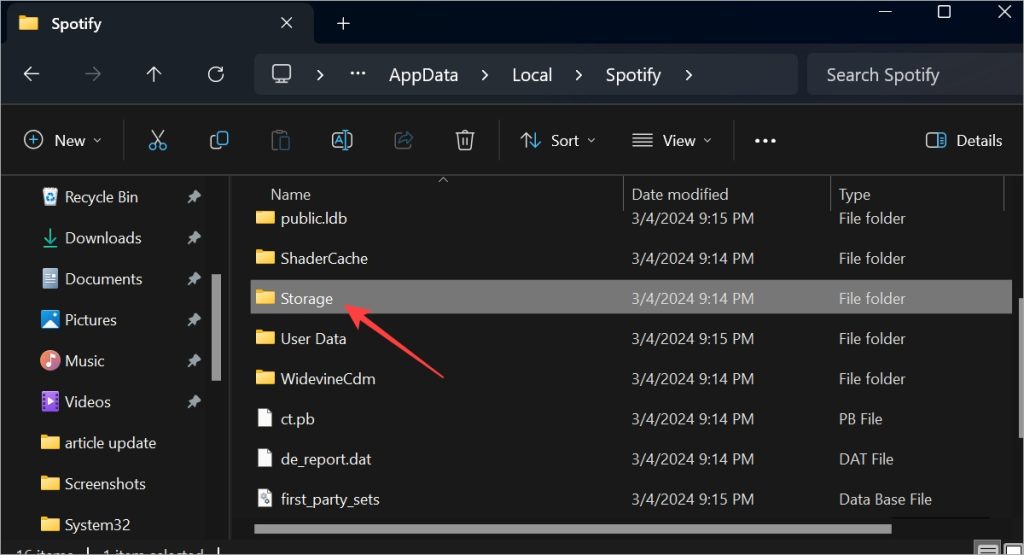This screenshot has height=555, width=1024.
Task: Open the Sort dropdown menu
Action: pos(558,140)
